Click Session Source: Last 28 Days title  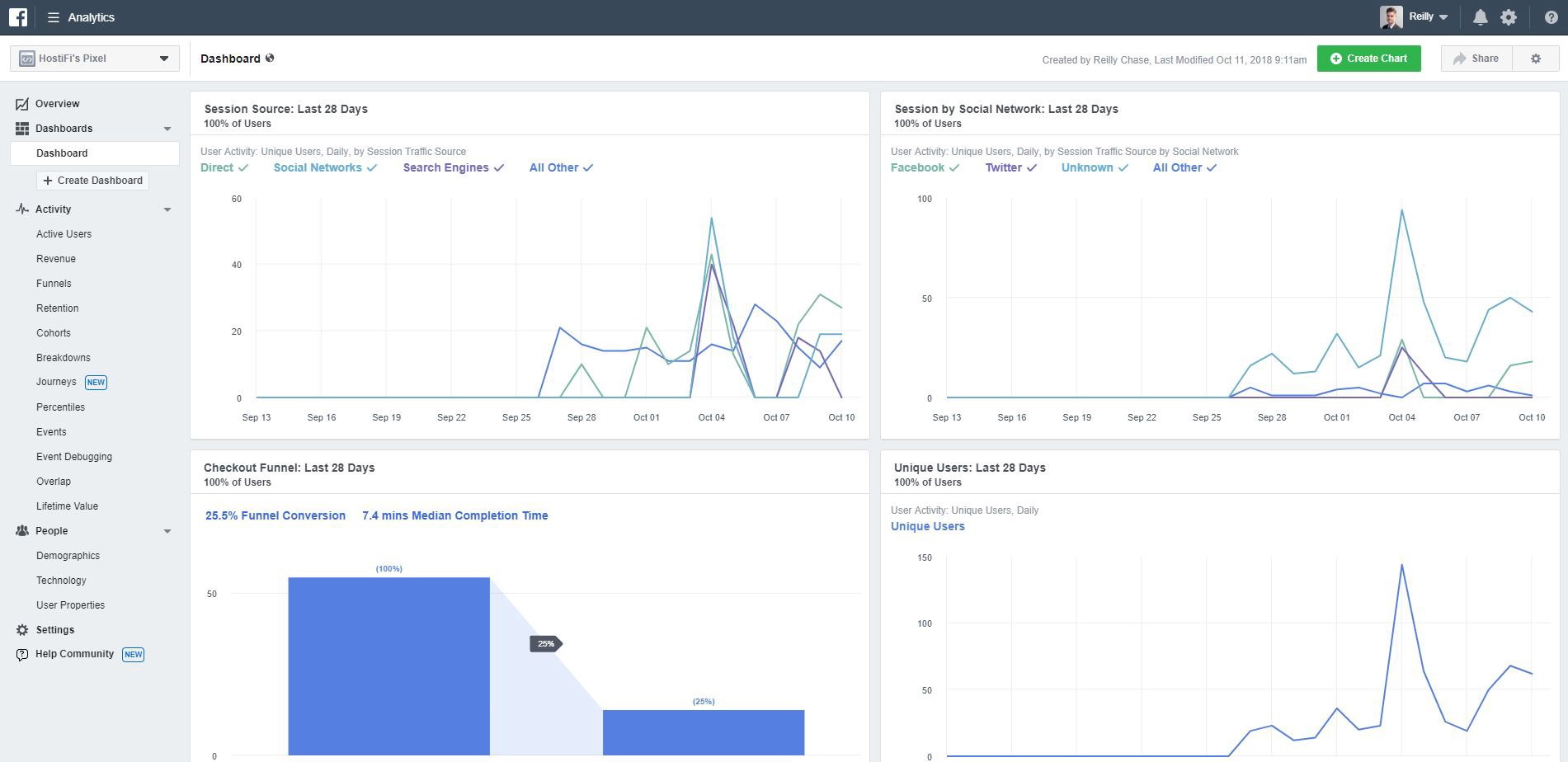click(286, 109)
